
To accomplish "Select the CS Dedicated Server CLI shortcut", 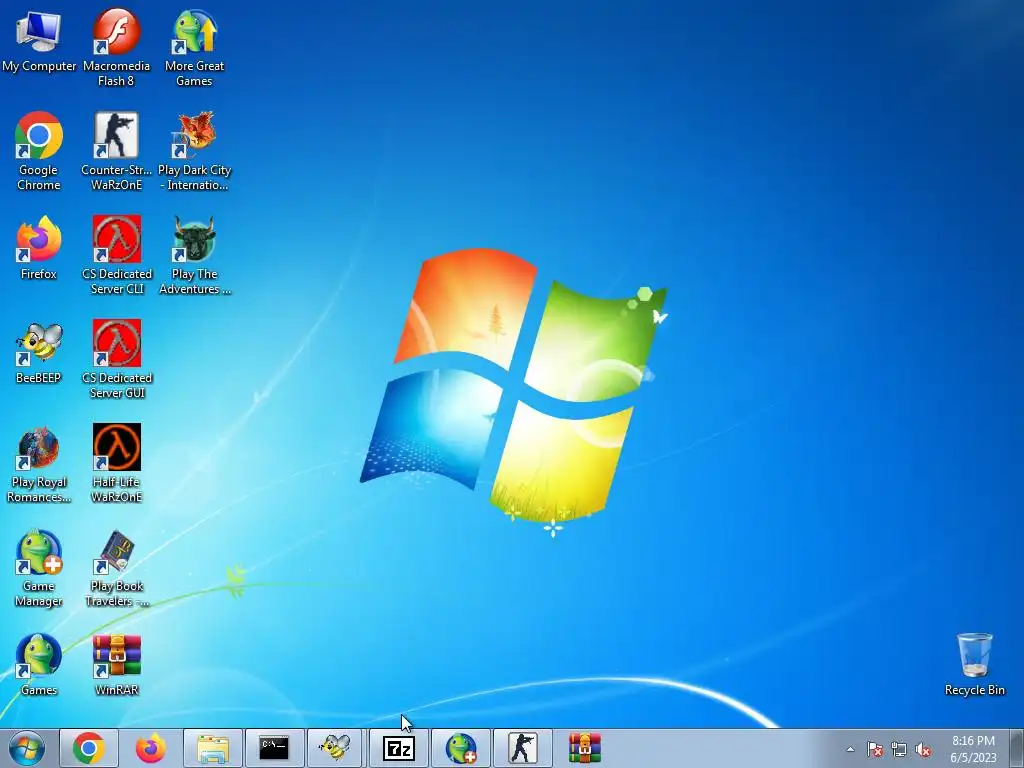I will tap(116, 255).
